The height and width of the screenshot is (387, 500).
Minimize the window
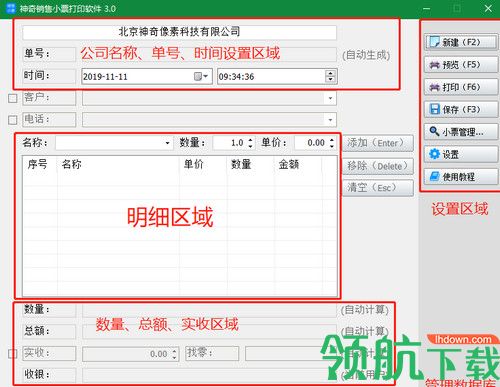[427, 9]
